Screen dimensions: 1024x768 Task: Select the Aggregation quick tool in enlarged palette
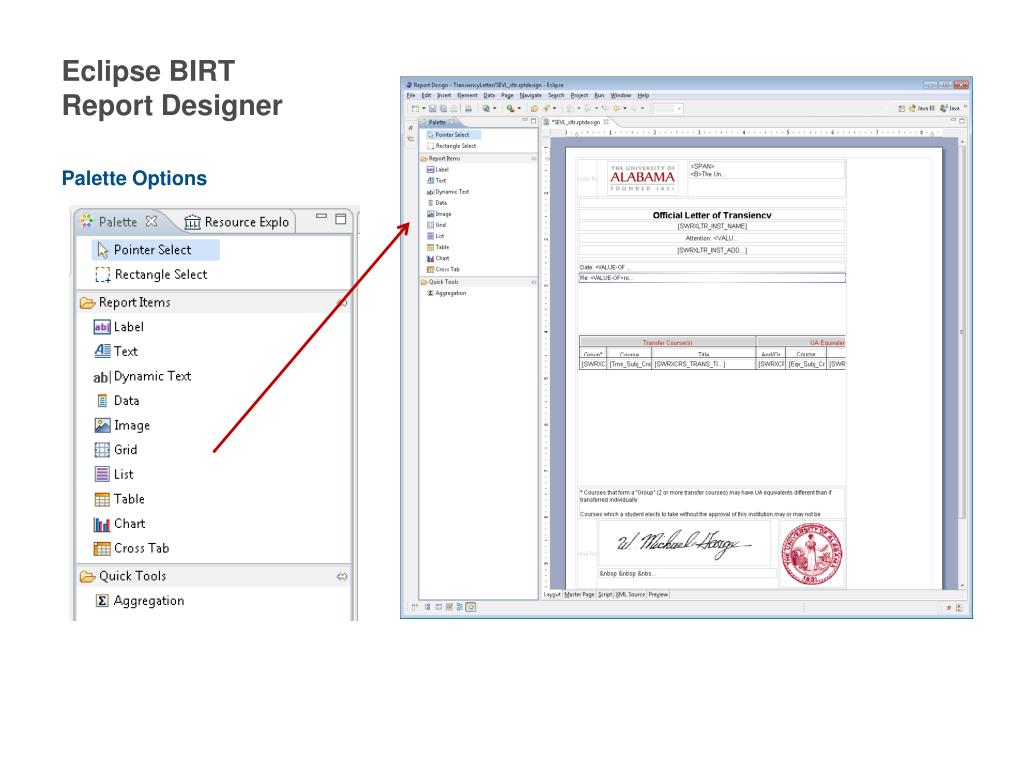point(140,601)
